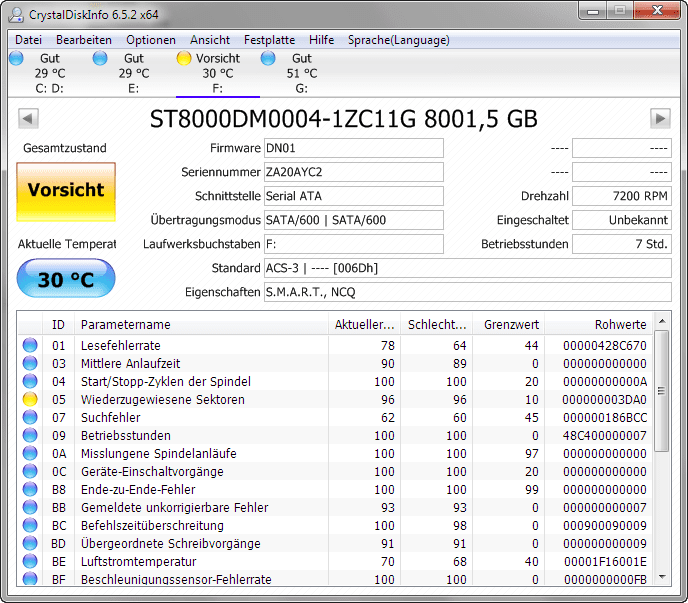Viewport: 688px width, 603px height.
Task: Select the C: D: disk status icon
Action: (16, 58)
